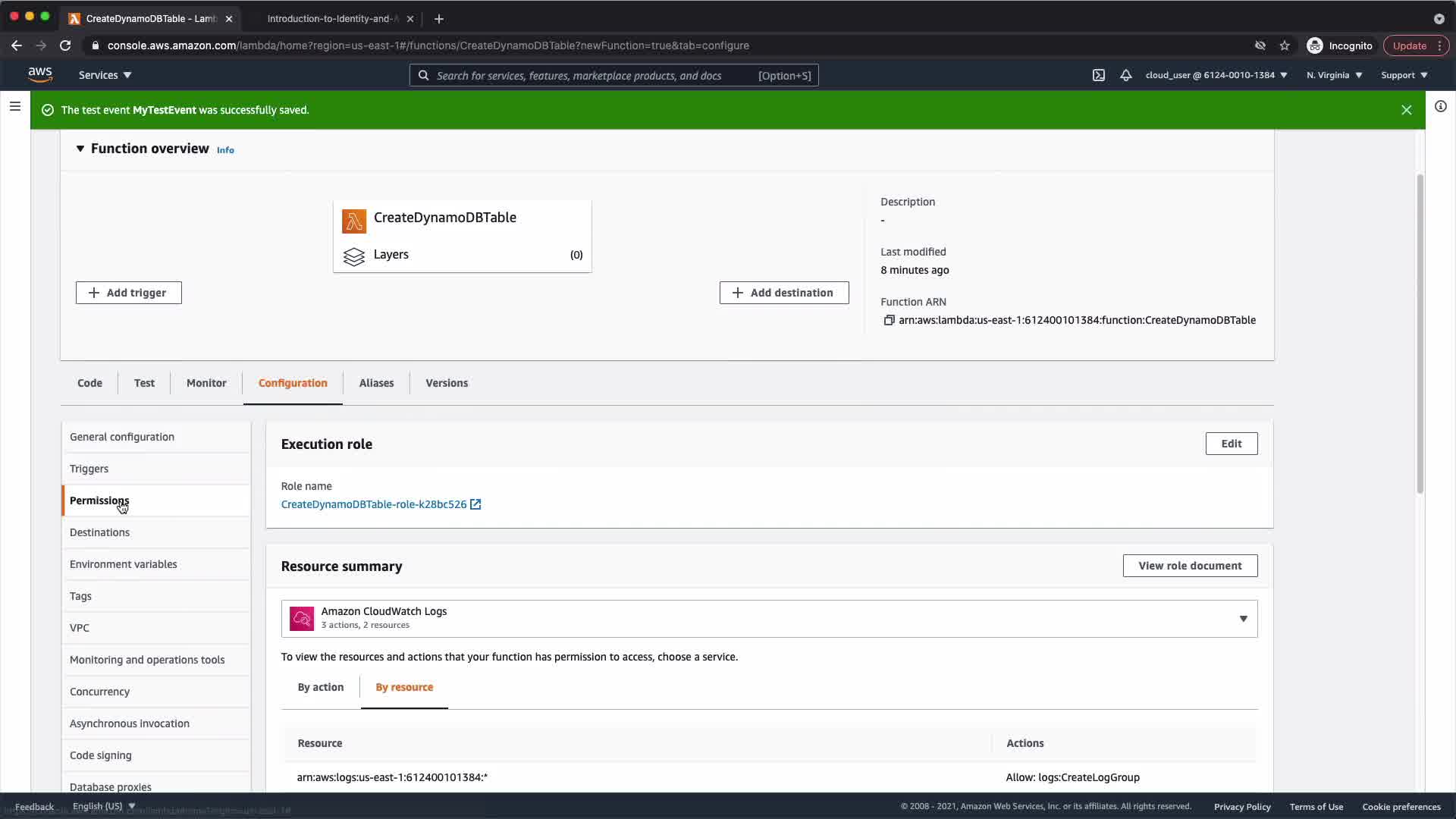Viewport: 1456px width, 819px height.
Task: Open the CreateDynamoDBTable-role-k28bc526 link
Action: coord(374,504)
